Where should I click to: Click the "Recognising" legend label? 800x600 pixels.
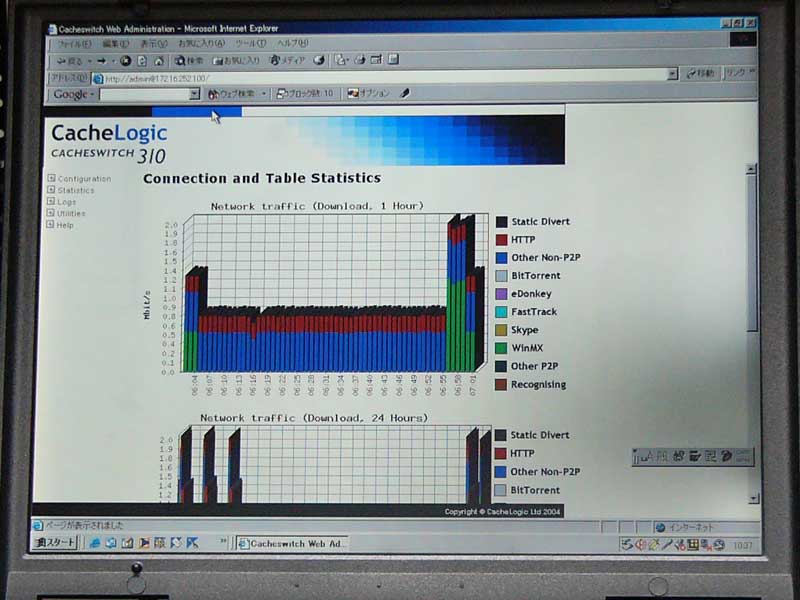pyautogui.click(x=538, y=385)
